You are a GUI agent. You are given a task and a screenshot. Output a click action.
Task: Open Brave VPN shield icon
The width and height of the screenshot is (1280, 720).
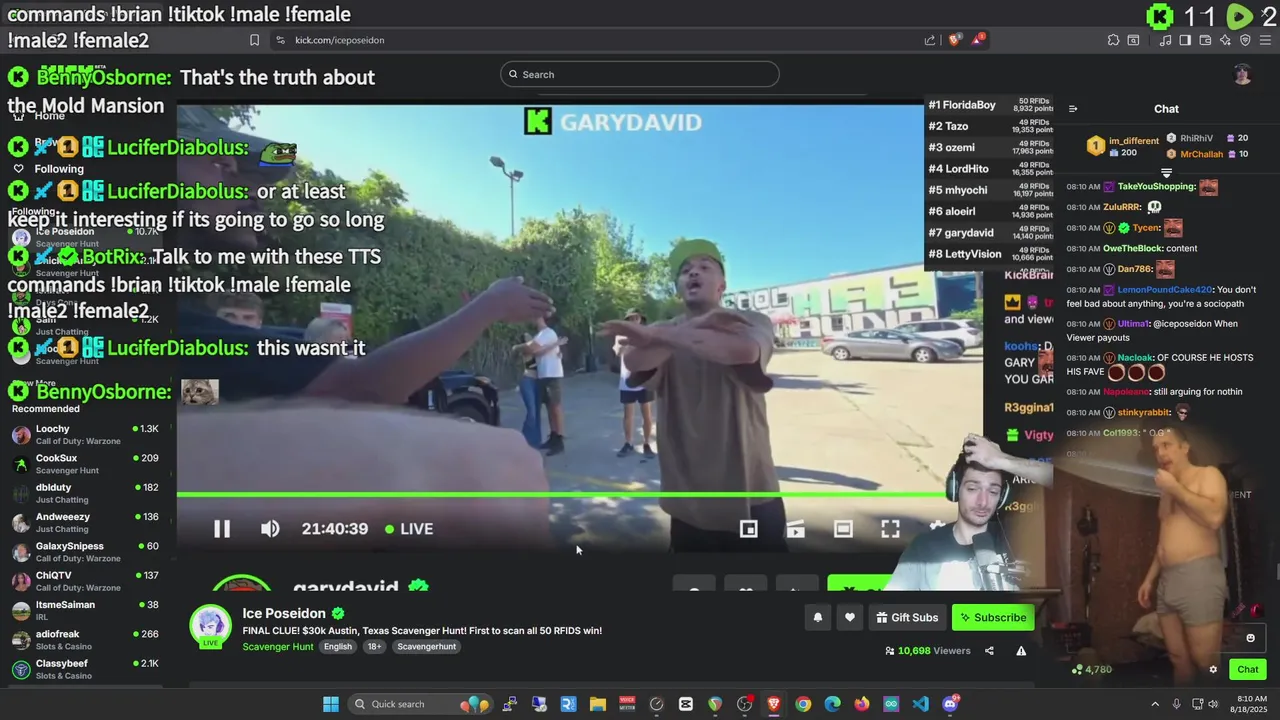[x=1245, y=40]
